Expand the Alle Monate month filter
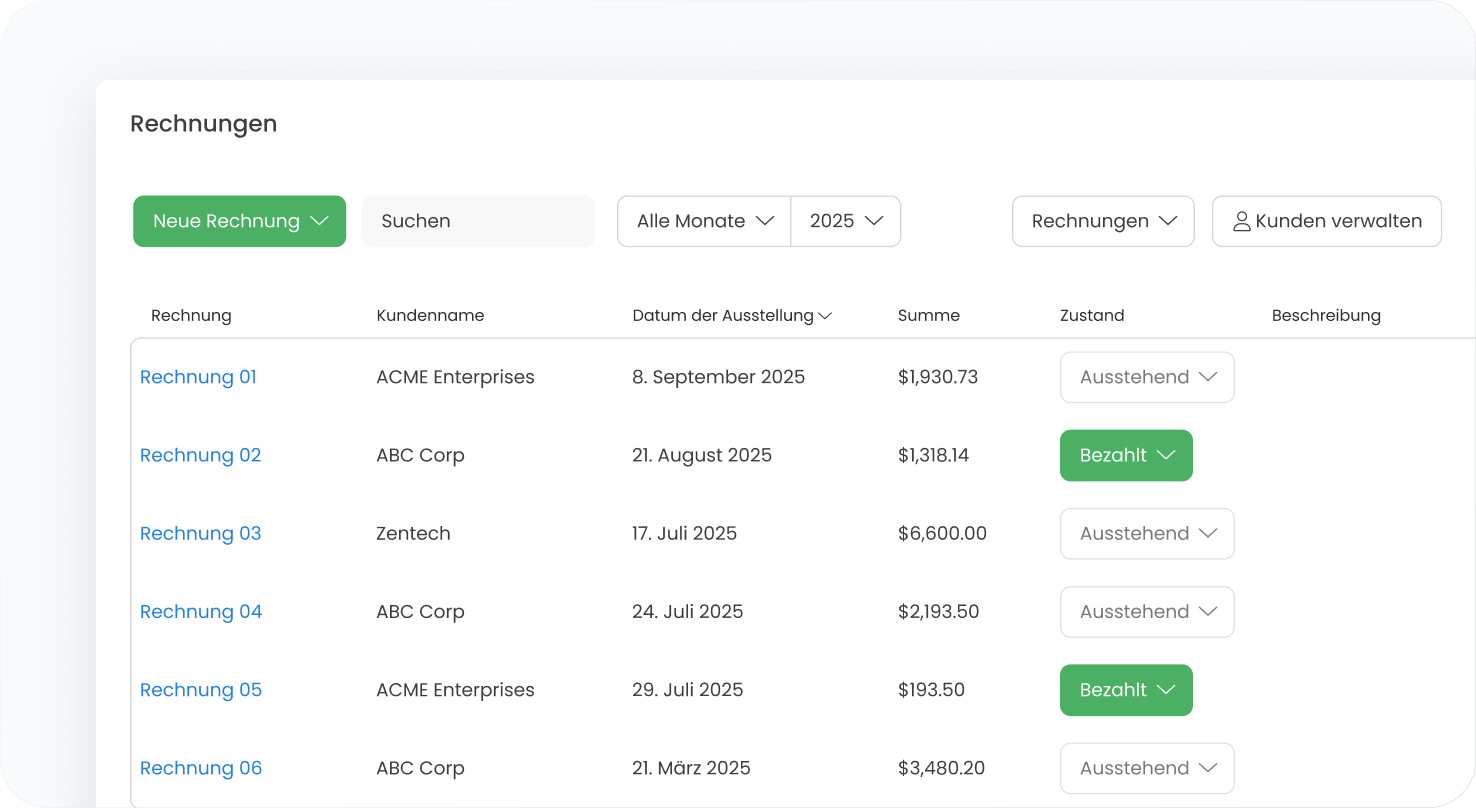The width and height of the screenshot is (1476, 808). pyautogui.click(x=704, y=221)
